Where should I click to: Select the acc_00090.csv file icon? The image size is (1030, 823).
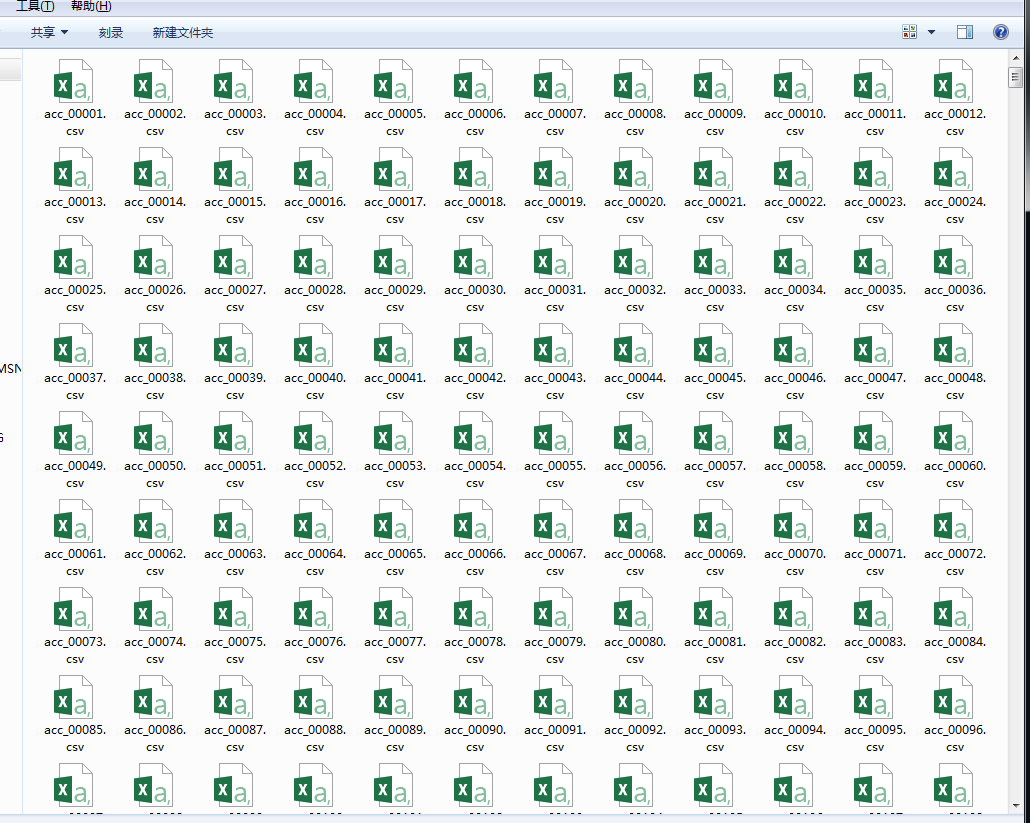point(474,697)
